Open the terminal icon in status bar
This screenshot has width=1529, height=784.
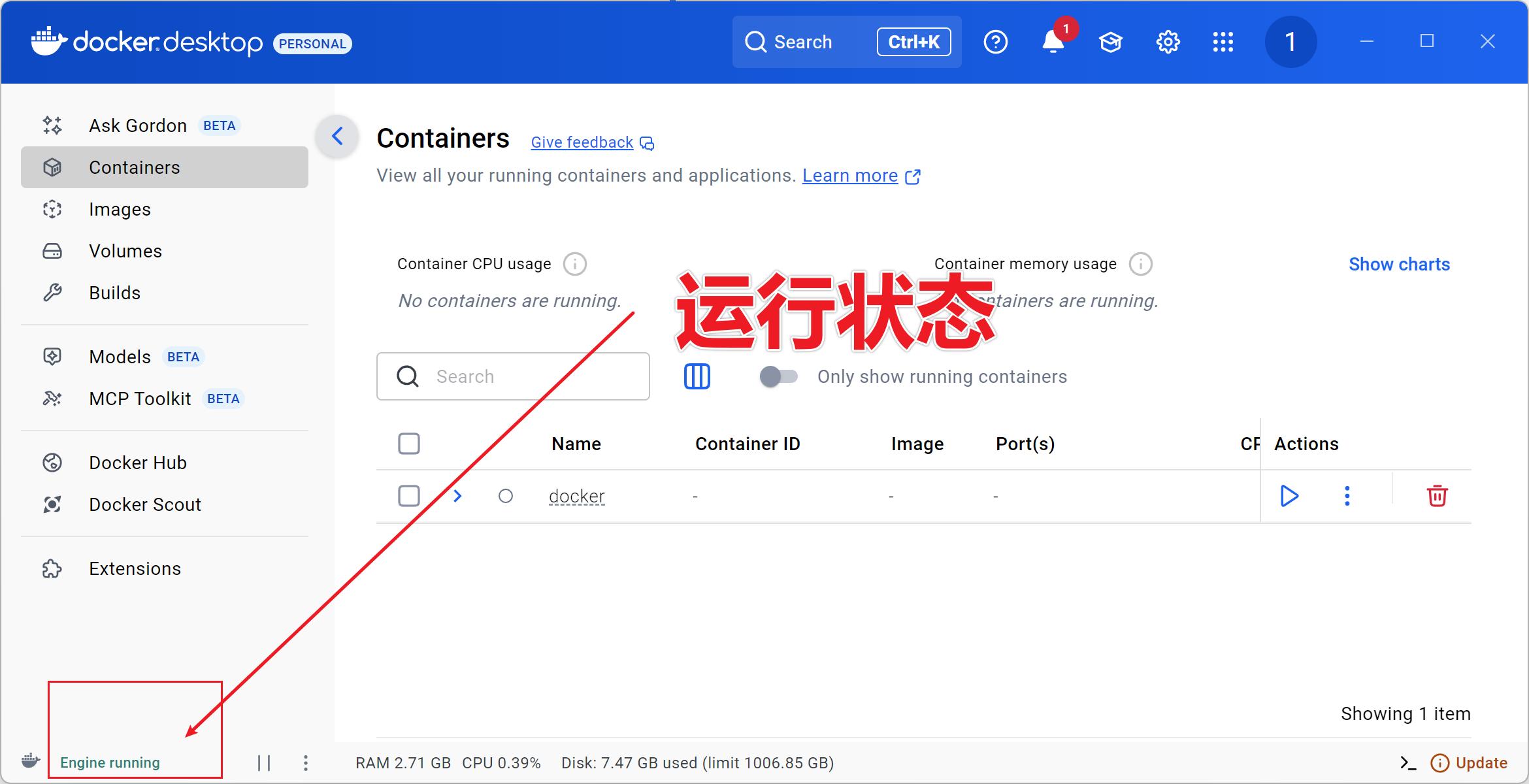1408,762
